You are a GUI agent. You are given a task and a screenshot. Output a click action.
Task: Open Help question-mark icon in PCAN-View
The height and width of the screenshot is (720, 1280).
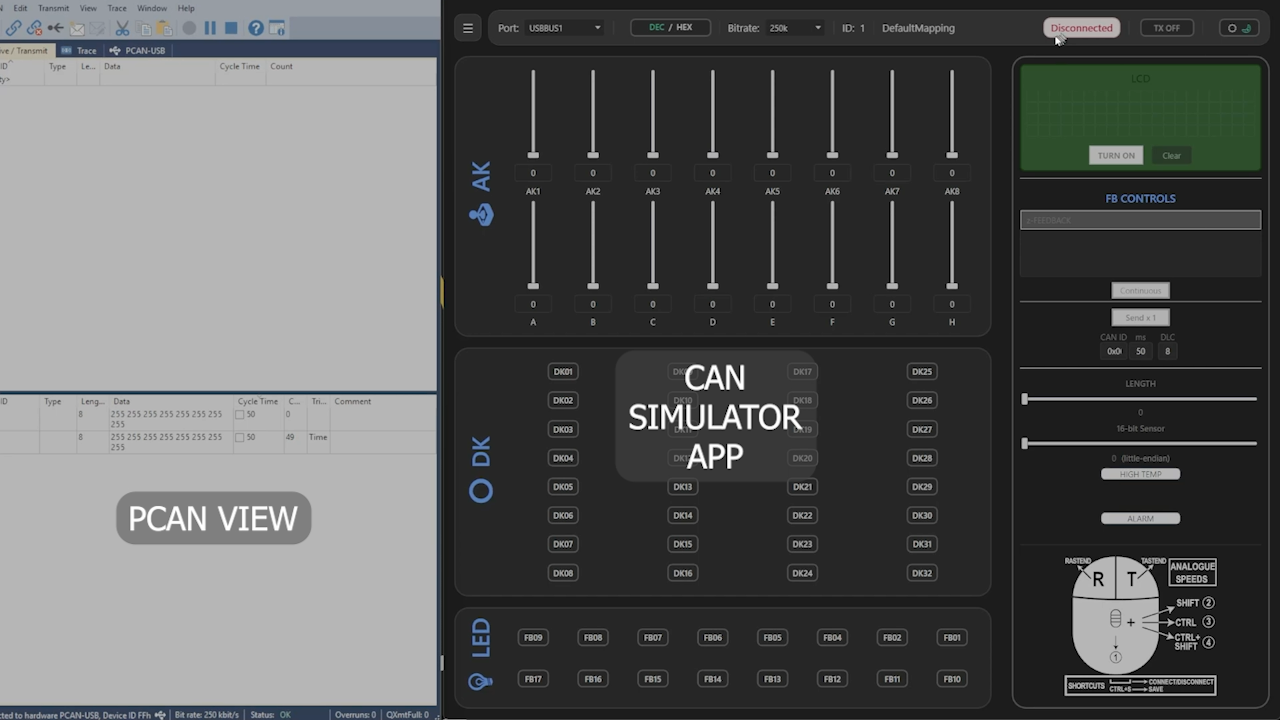click(256, 28)
